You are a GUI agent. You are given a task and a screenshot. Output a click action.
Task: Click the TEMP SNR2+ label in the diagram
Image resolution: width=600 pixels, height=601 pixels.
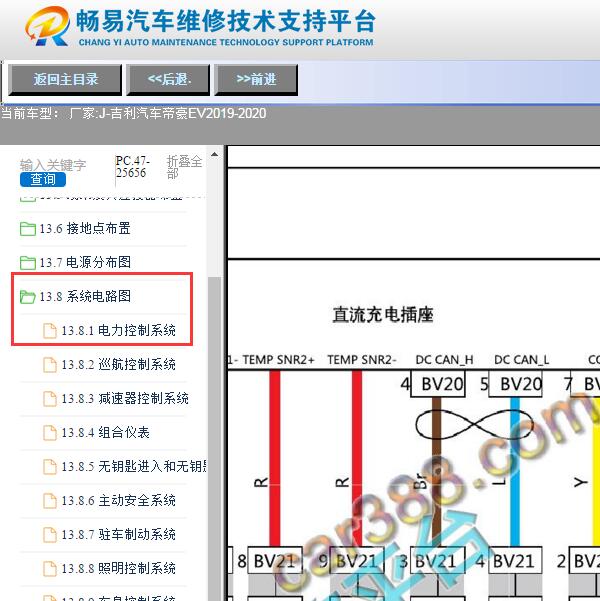(x=278, y=360)
